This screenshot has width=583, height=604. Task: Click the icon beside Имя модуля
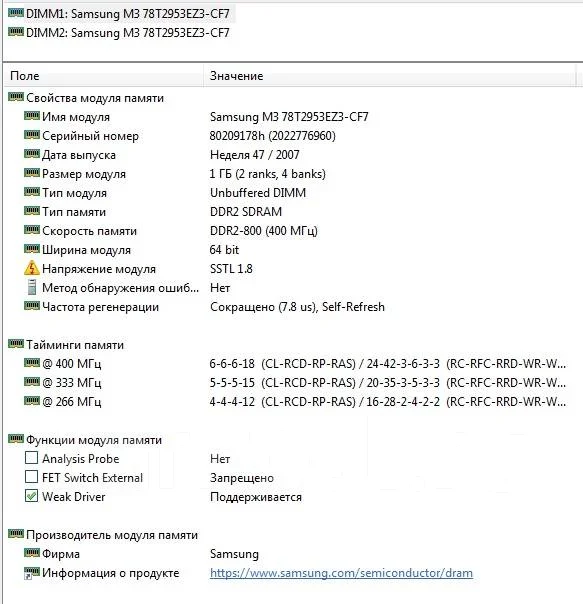pos(32,116)
